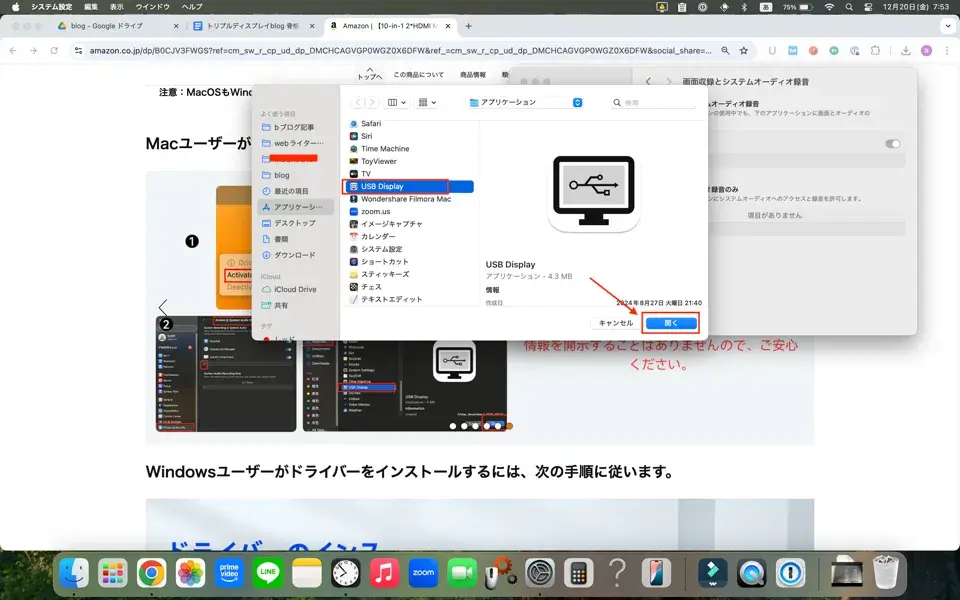
Task: Click the 開く button
Action: (x=671, y=323)
